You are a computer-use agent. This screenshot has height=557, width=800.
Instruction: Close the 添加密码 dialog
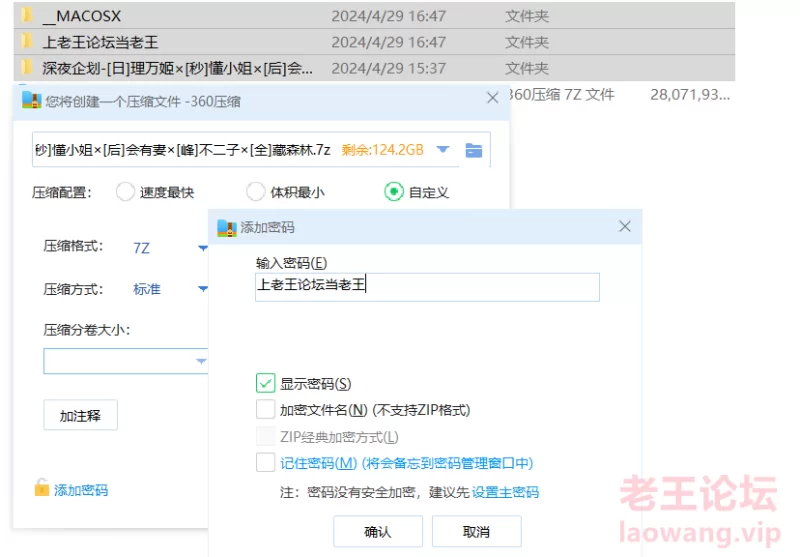(624, 226)
